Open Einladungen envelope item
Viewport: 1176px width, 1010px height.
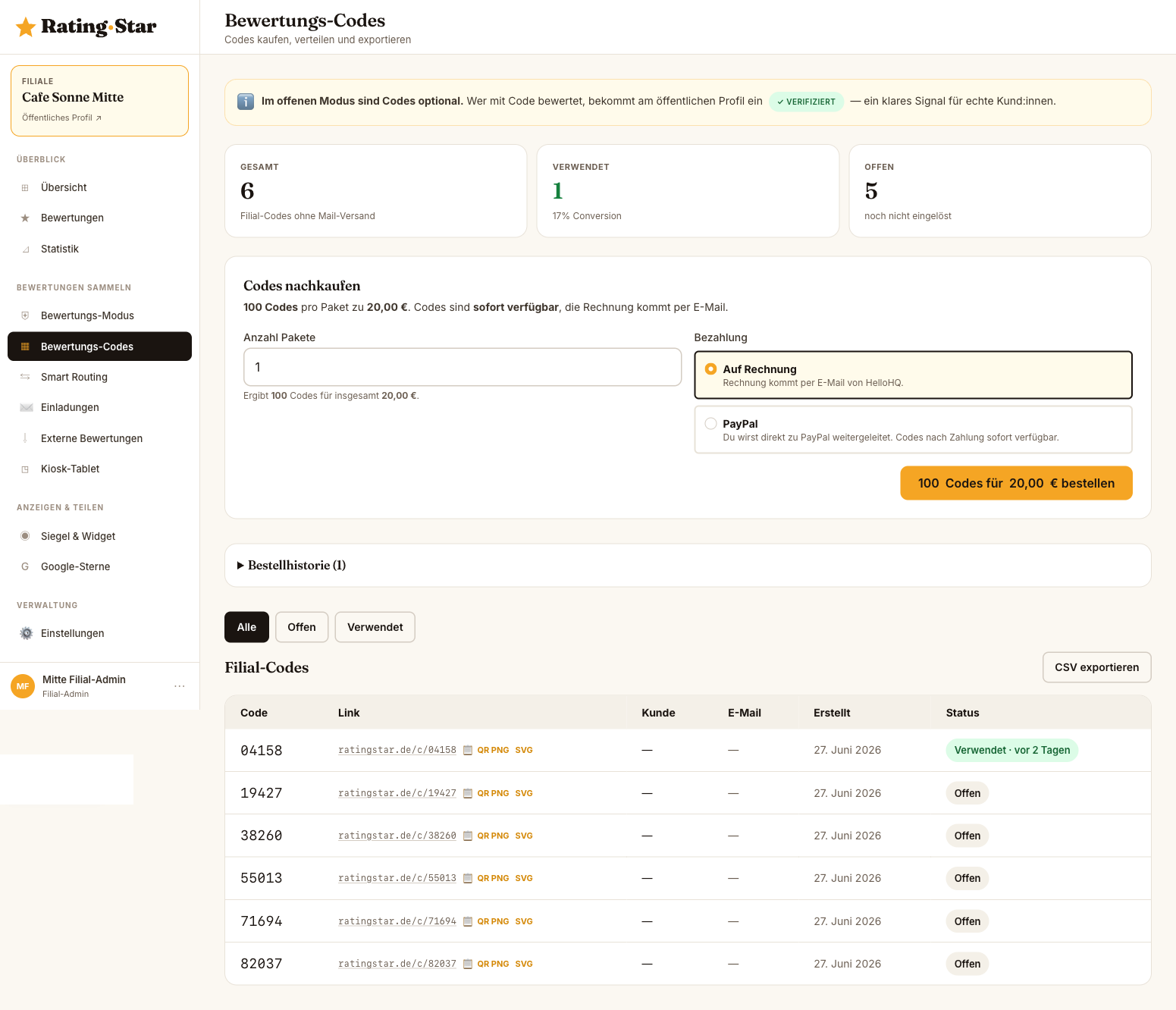99,407
